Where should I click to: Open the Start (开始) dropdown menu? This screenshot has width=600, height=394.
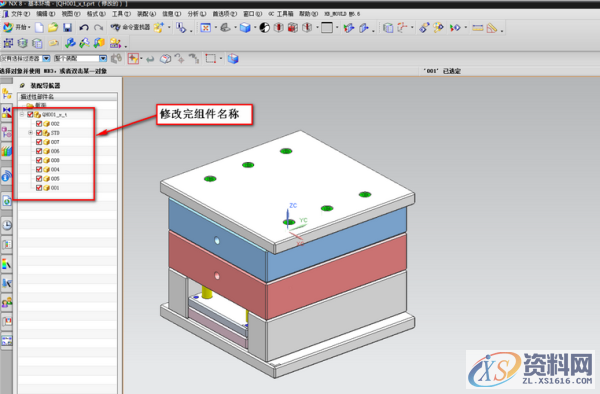click(x=17, y=28)
